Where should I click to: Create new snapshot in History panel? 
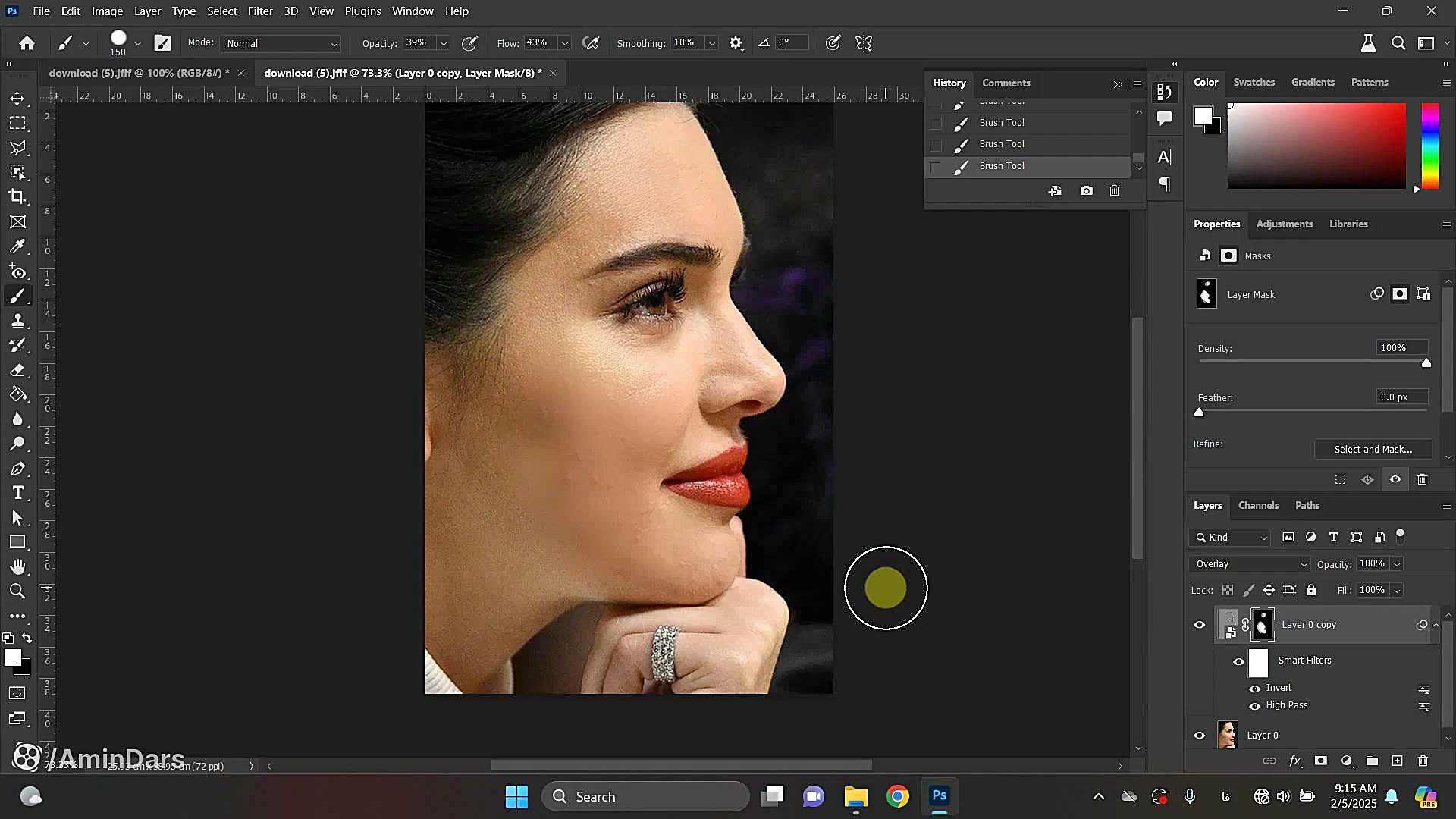tap(1086, 190)
